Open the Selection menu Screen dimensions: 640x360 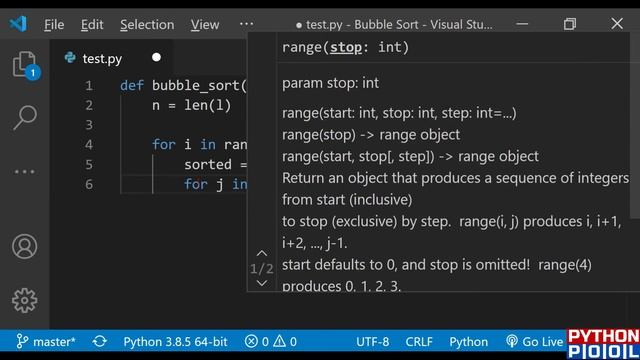pos(147,25)
